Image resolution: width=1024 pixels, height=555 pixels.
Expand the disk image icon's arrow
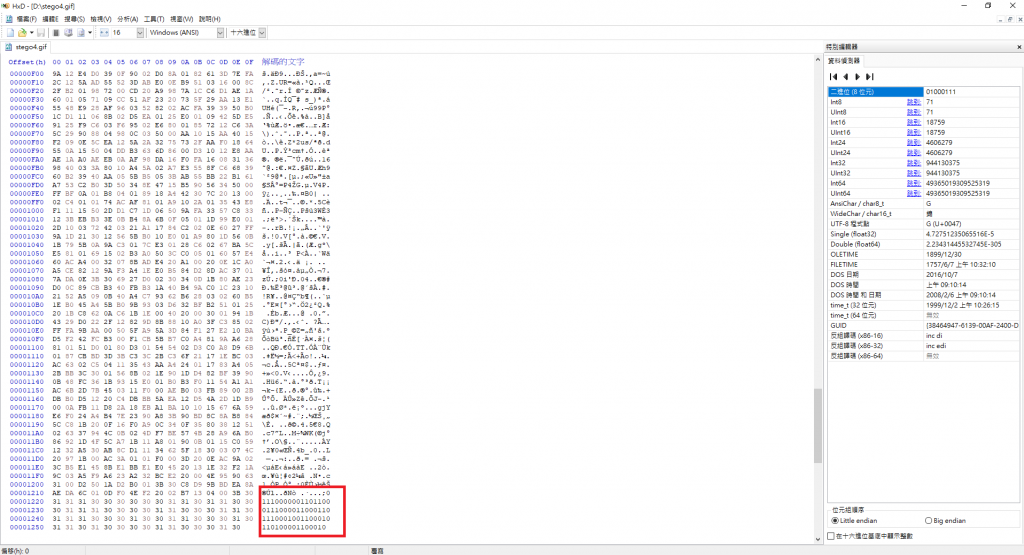90,33
